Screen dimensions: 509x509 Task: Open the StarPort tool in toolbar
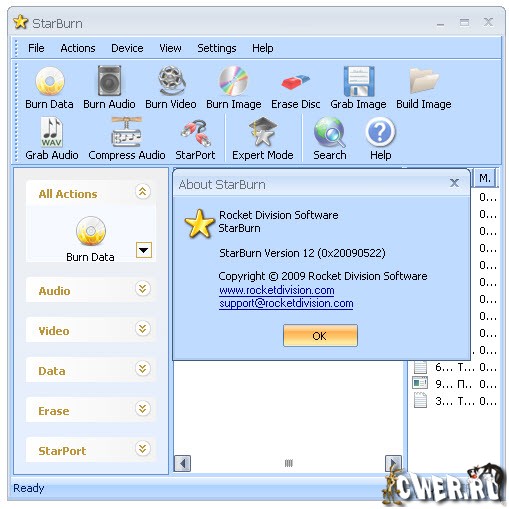click(195, 139)
